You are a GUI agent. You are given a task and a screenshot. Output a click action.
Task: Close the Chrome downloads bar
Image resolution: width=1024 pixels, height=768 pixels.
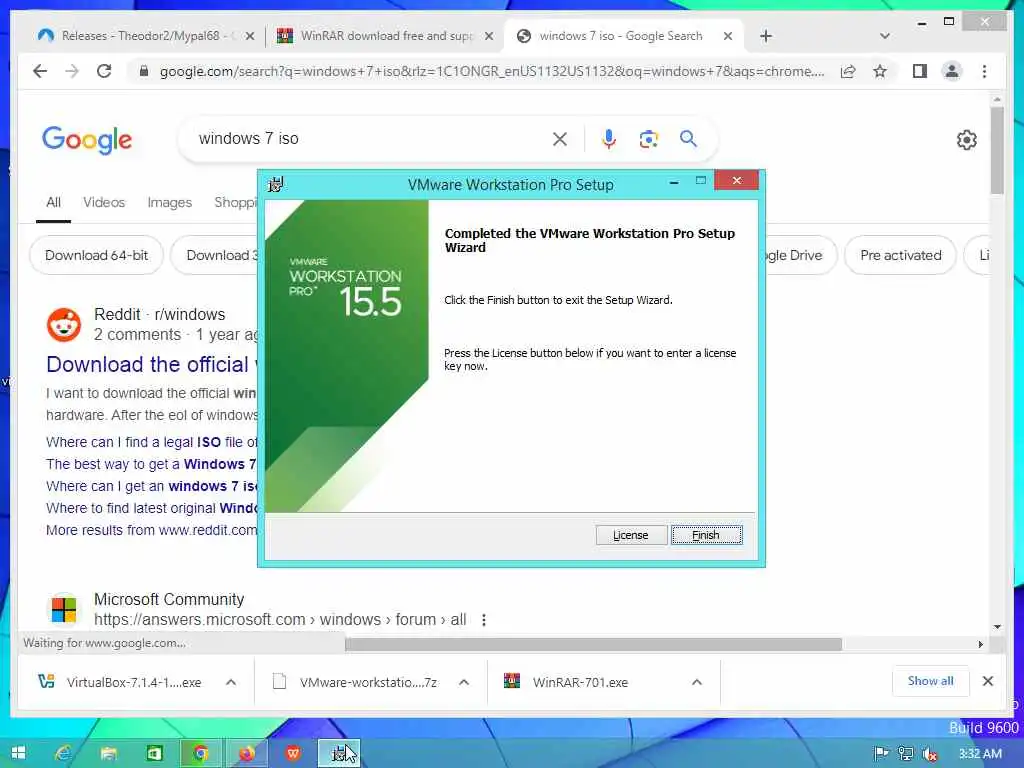[x=988, y=681]
